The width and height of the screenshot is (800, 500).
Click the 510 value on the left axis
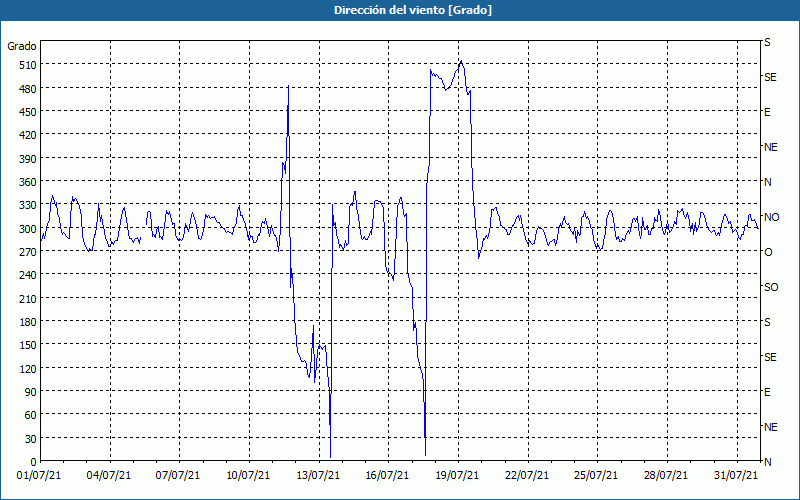click(28, 65)
